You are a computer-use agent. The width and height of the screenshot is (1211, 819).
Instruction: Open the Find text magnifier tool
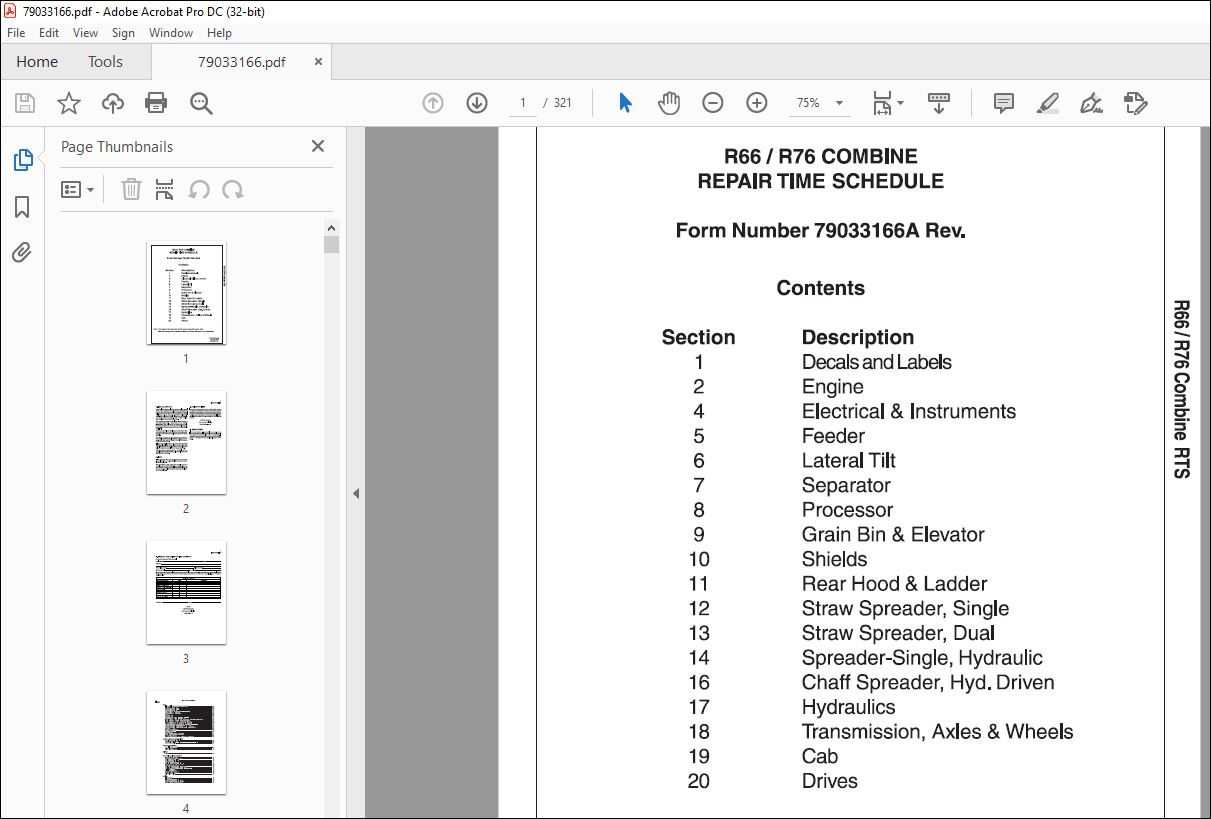pos(201,103)
